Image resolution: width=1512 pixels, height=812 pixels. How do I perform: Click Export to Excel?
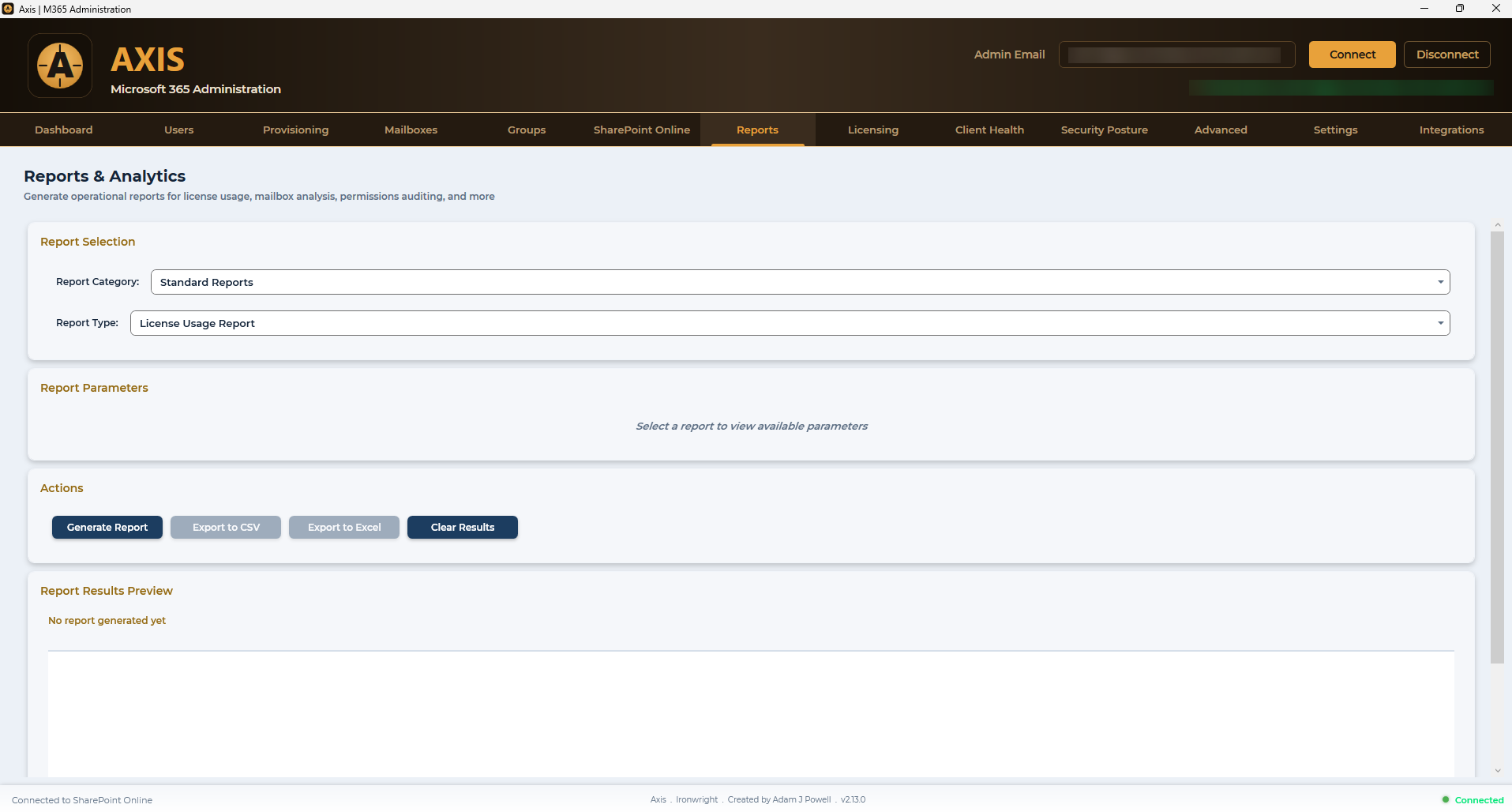(344, 527)
